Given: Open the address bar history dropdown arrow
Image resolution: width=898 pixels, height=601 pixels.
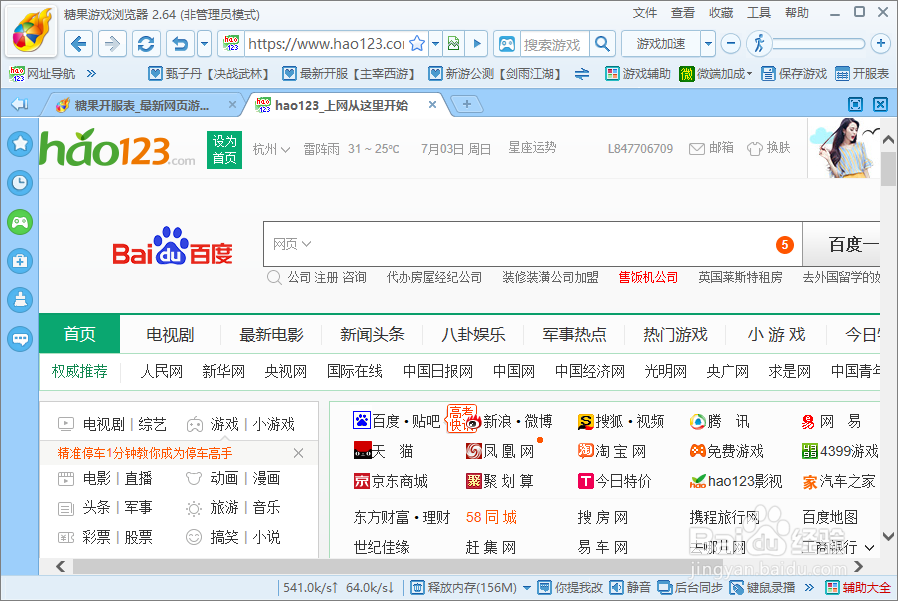Looking at the screenshot, I should pos(435,44).
